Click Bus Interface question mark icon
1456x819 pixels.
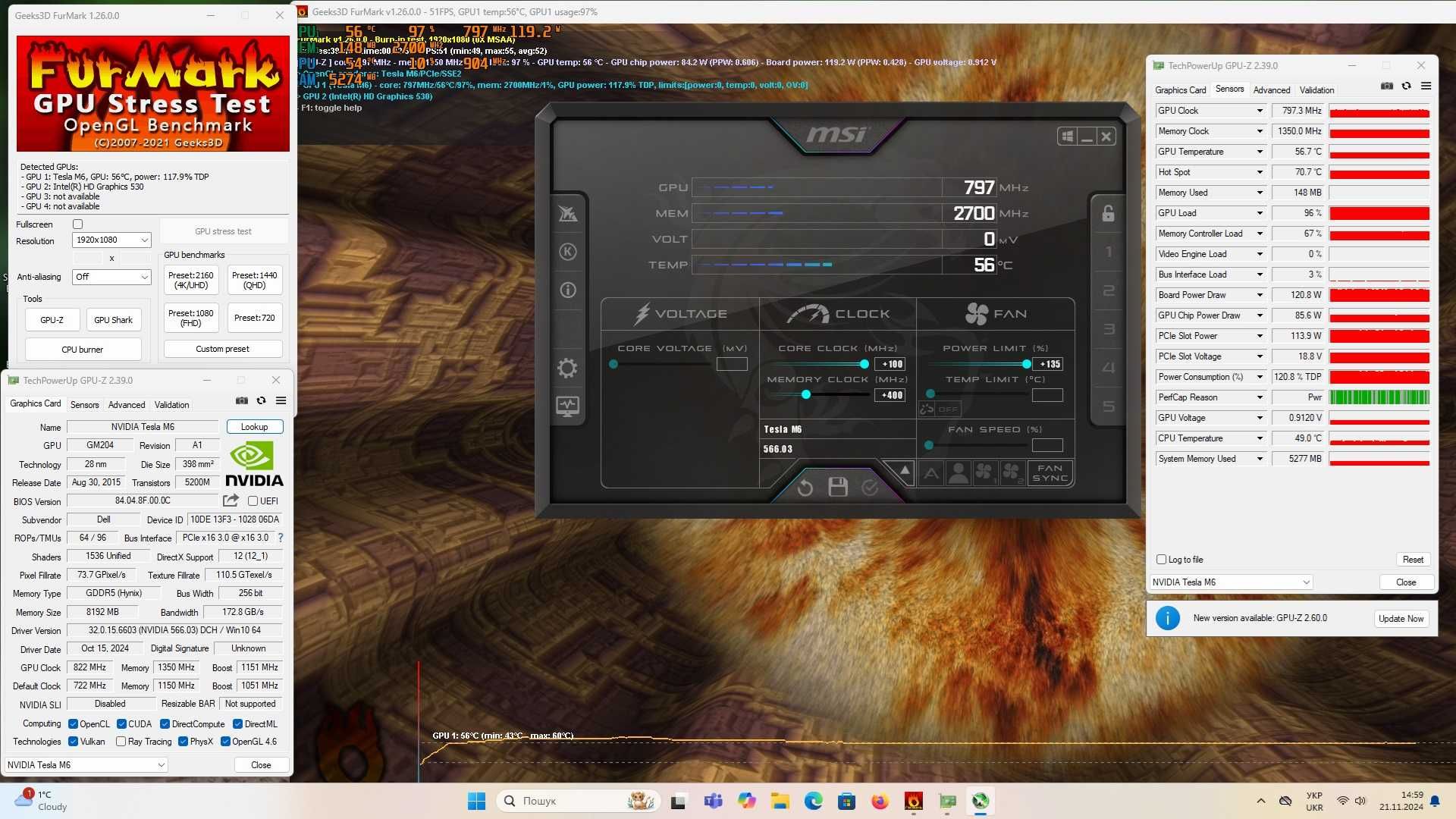point(281,538)
